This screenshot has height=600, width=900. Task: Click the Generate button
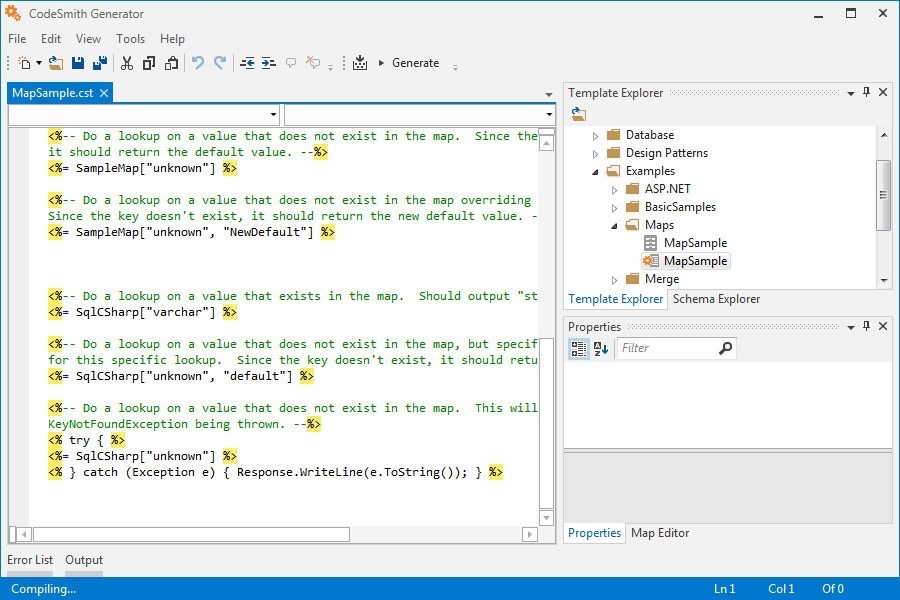[409, 63]
